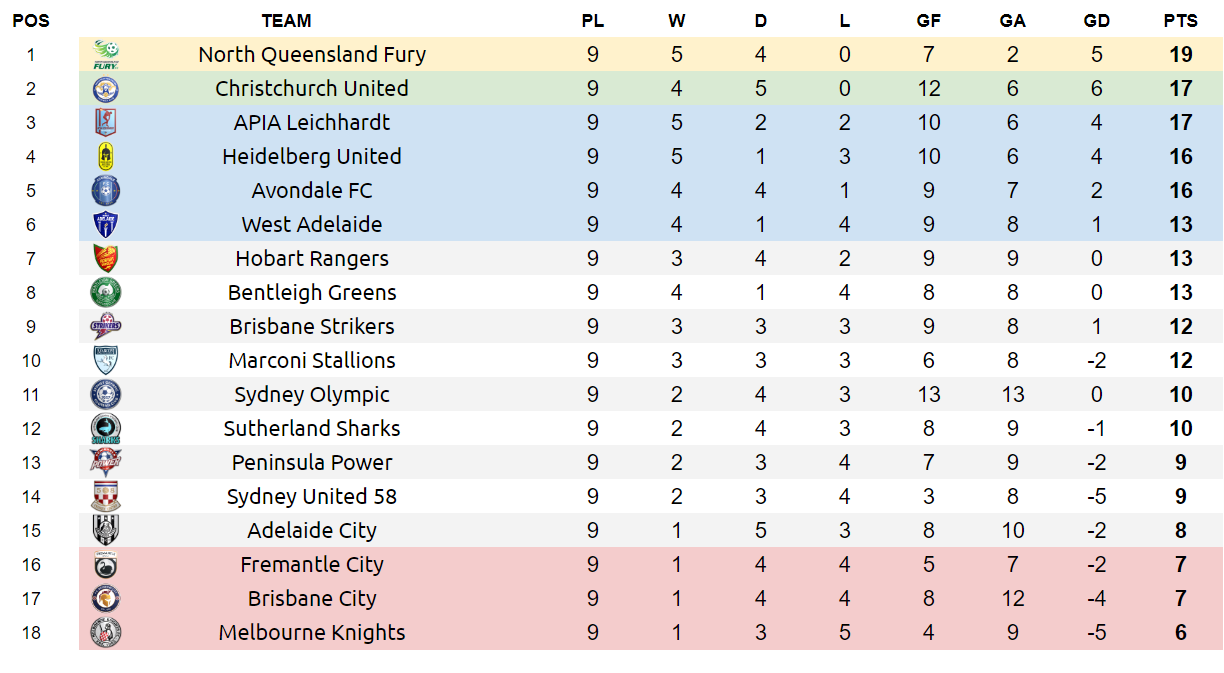Open the Sydney Olympic team name
The image size is (1224, 673).
tap(312, 395)
